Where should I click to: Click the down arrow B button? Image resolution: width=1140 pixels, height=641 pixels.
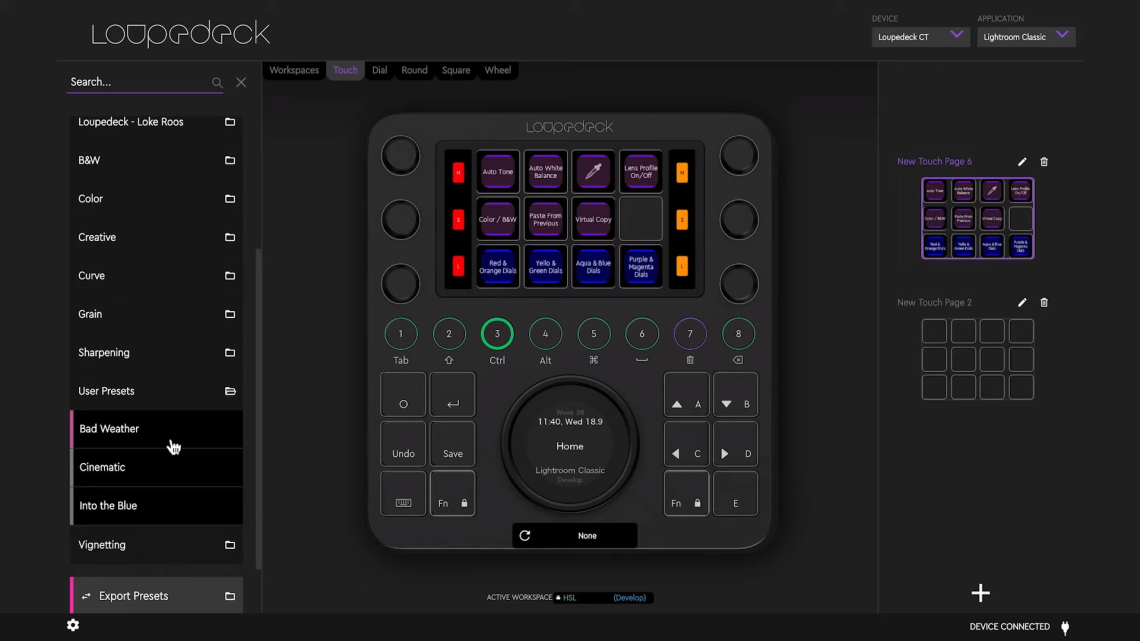[735, 395]
